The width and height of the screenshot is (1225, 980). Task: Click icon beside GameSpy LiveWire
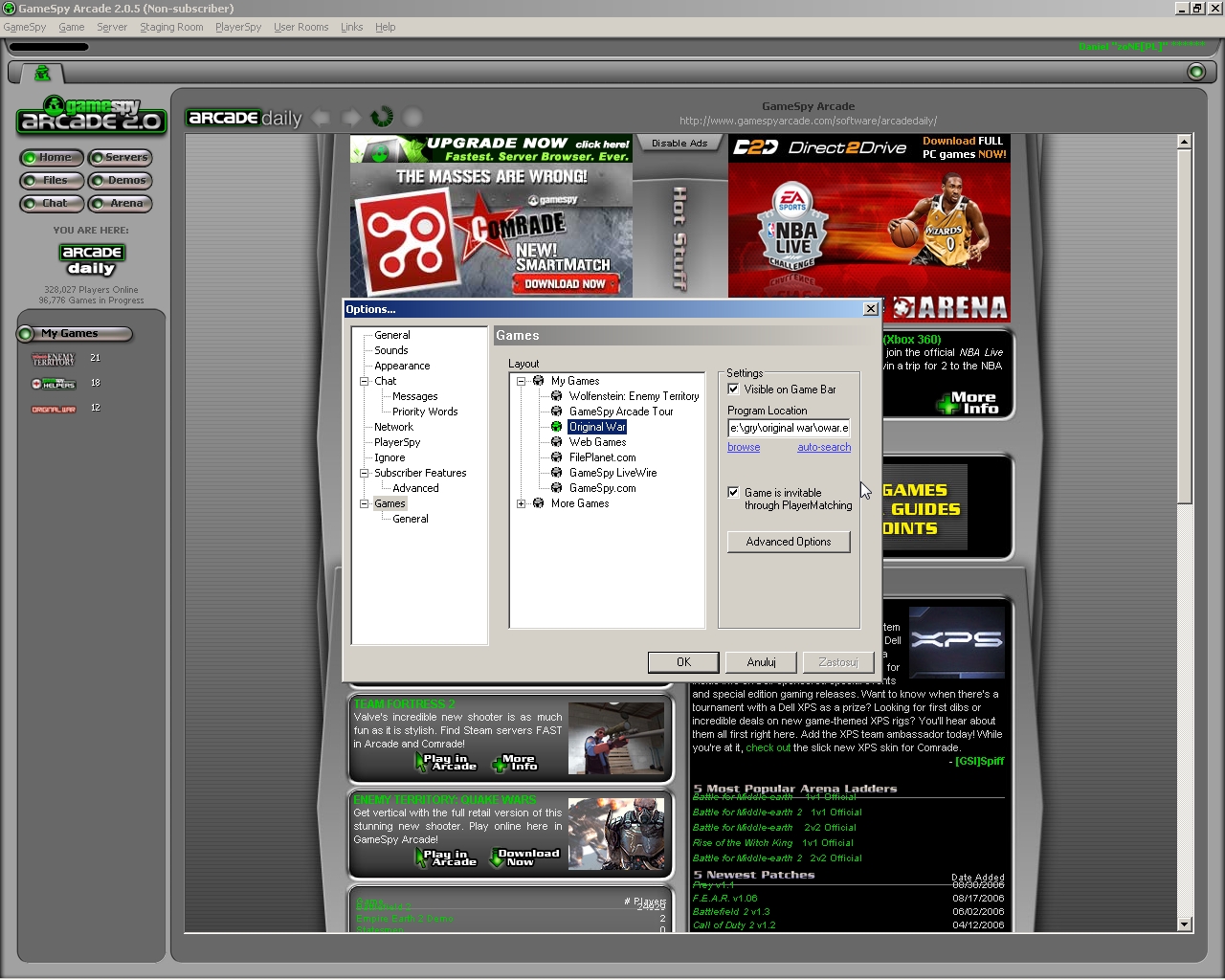tap(556, 473)
